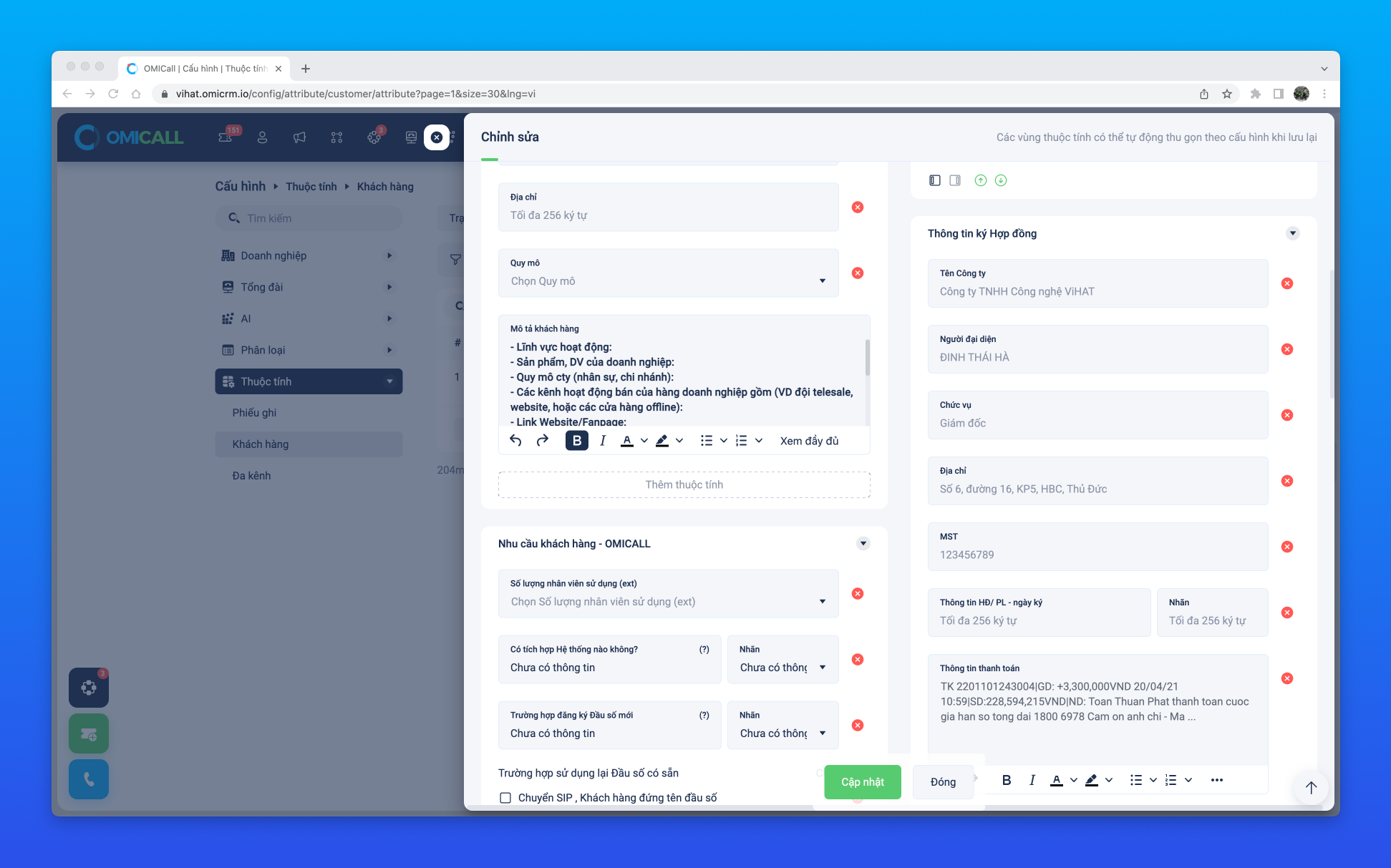The width and height of the screenshot is (1391, 868).
Task: Remove the Thông tin thanh toán field
Action: [1287, 678]
